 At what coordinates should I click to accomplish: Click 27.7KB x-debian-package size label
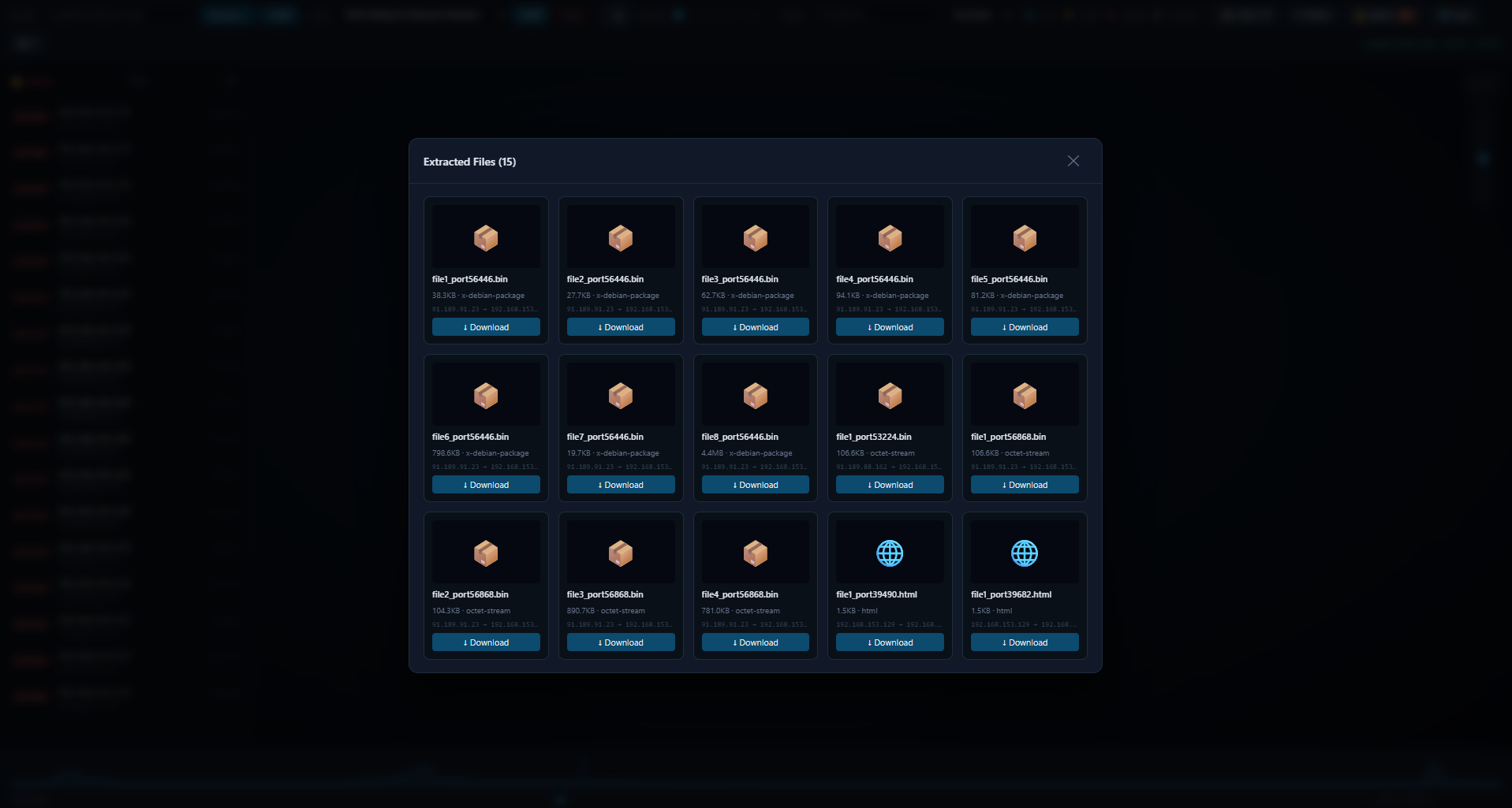[613, 296]
